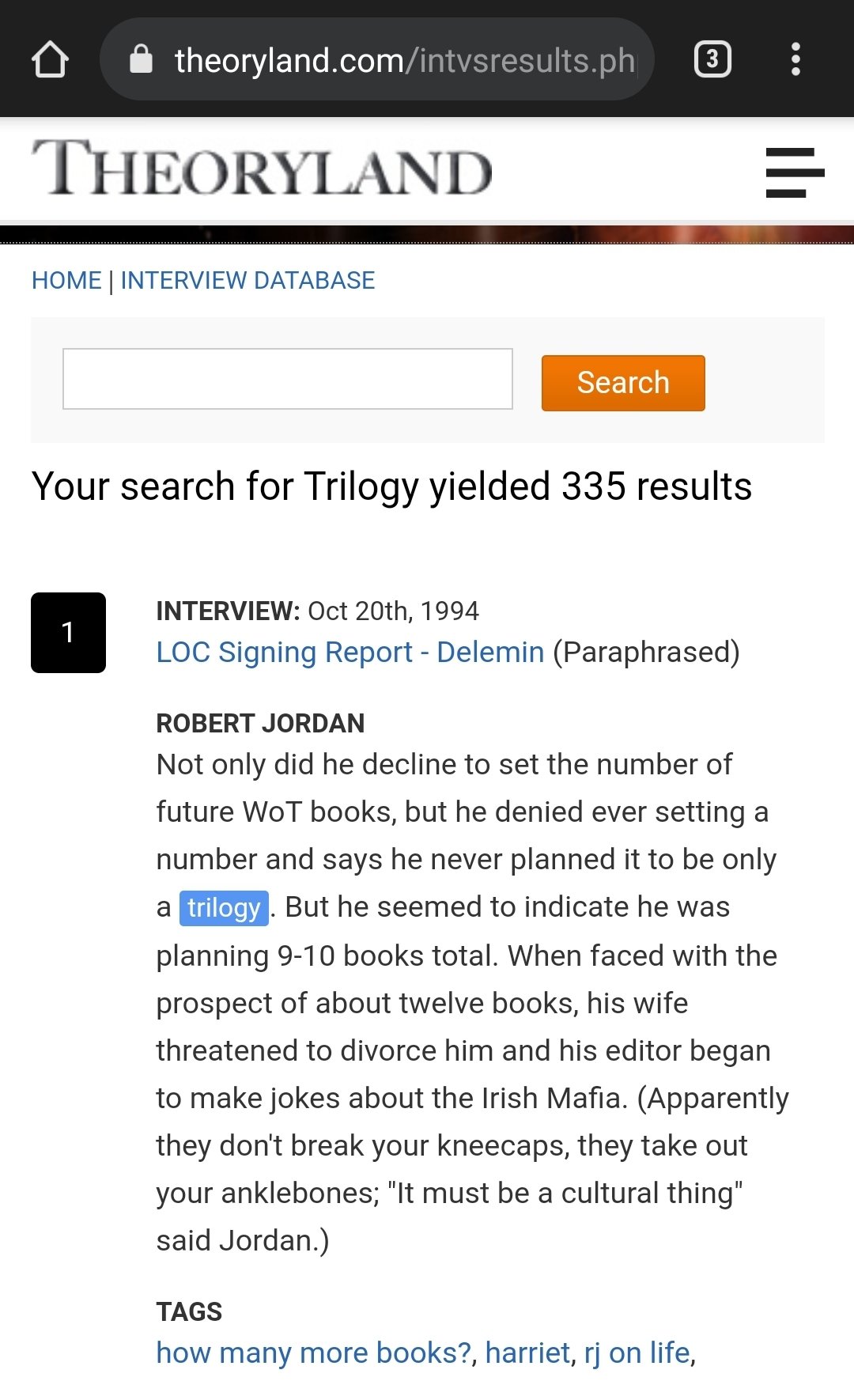Open the LOC Signing Report - Delemin link
The height and width of the screenshot is (1400, 854).
[x=350, y=653]
